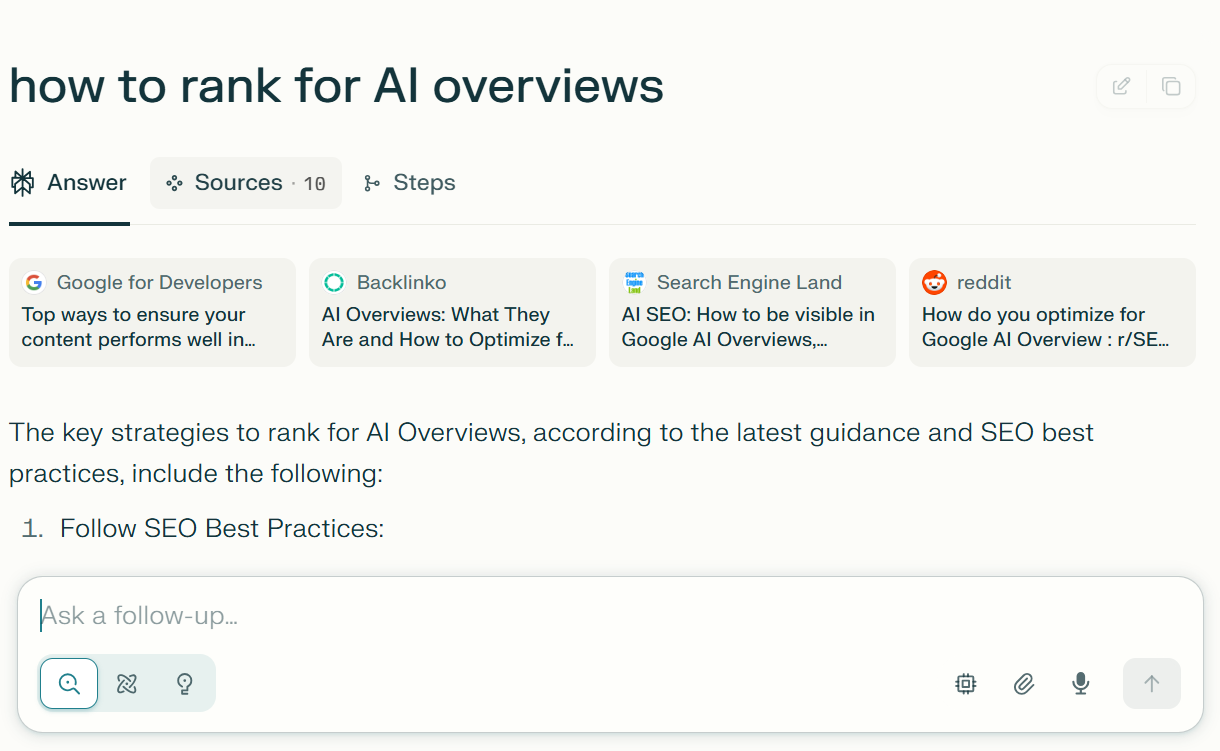Click the reddit logo icon

[x=934, y=283]
